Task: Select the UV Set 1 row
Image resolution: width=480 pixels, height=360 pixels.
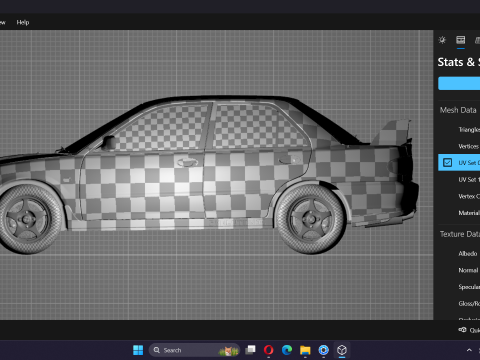Action: (459, 179)
